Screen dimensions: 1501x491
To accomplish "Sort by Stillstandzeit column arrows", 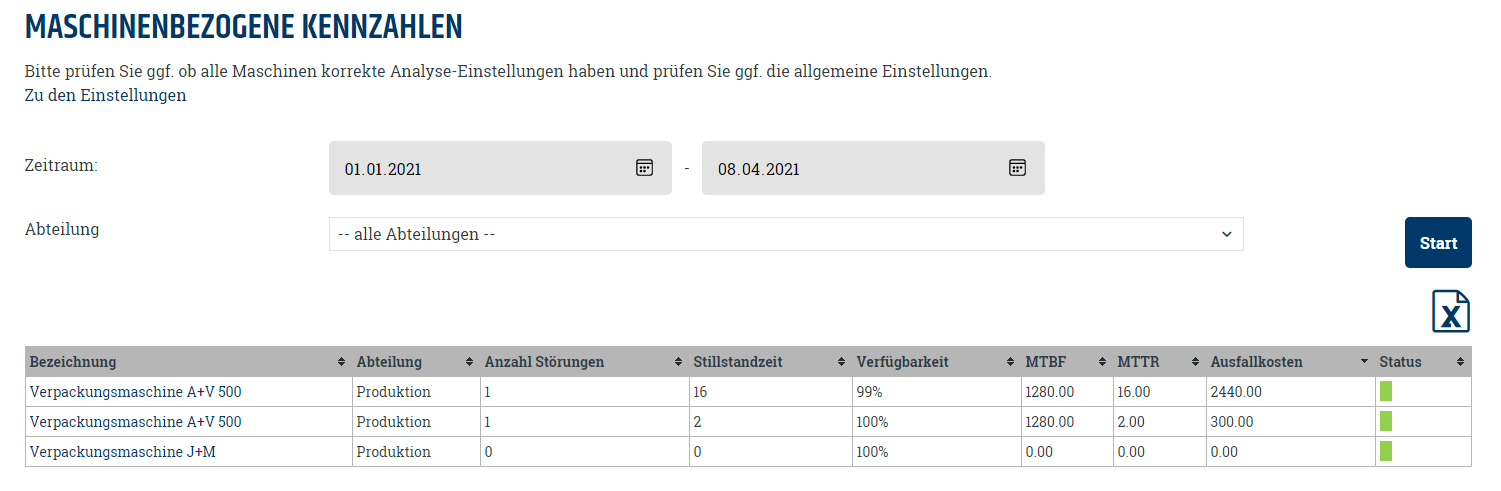I will click(843, 362).
